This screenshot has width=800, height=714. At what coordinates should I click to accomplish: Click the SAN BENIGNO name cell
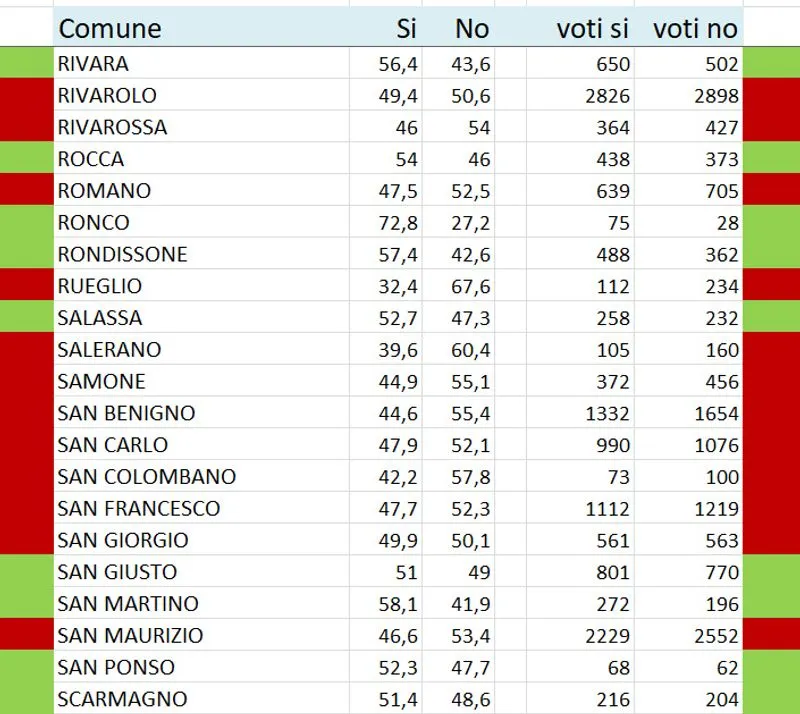[200, 413]
